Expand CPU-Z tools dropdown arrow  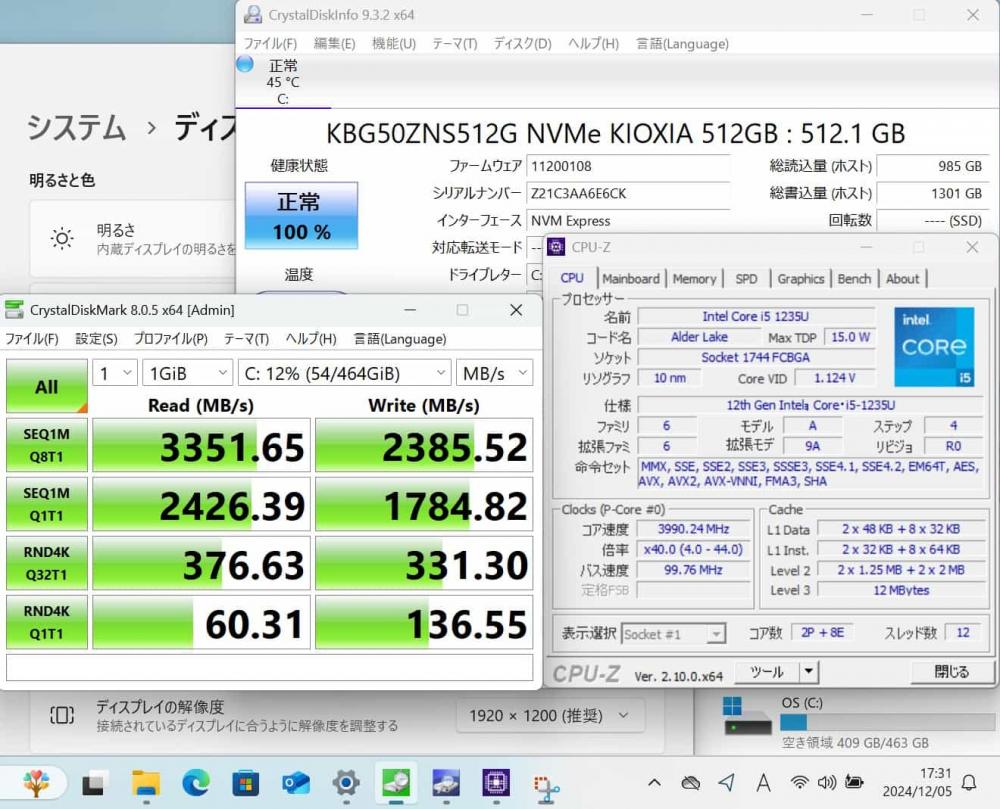pos(809,671)
